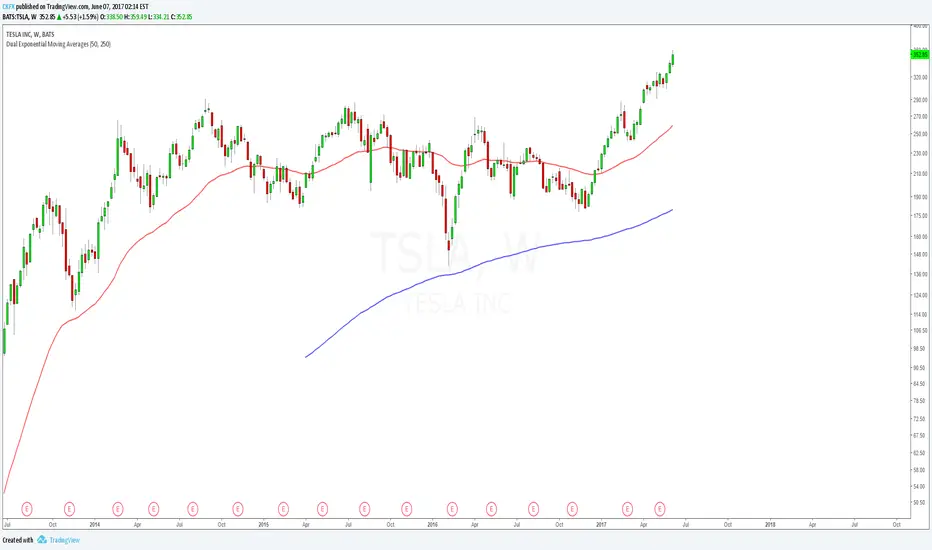Click the first earnings marker after the 2017 label
The width and height of the screenshot is (932, 550).
point(627,507)
